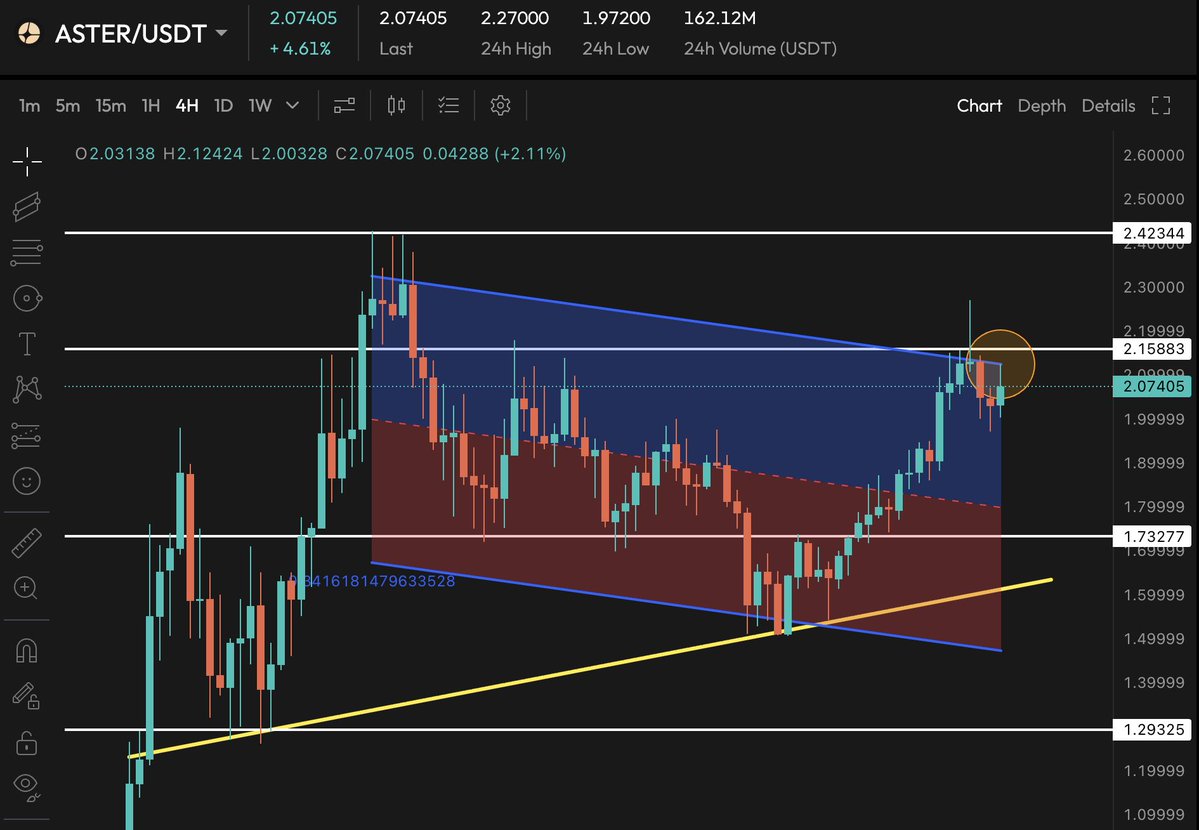Switch to 1D timeframe

click(x=223, y=106)
